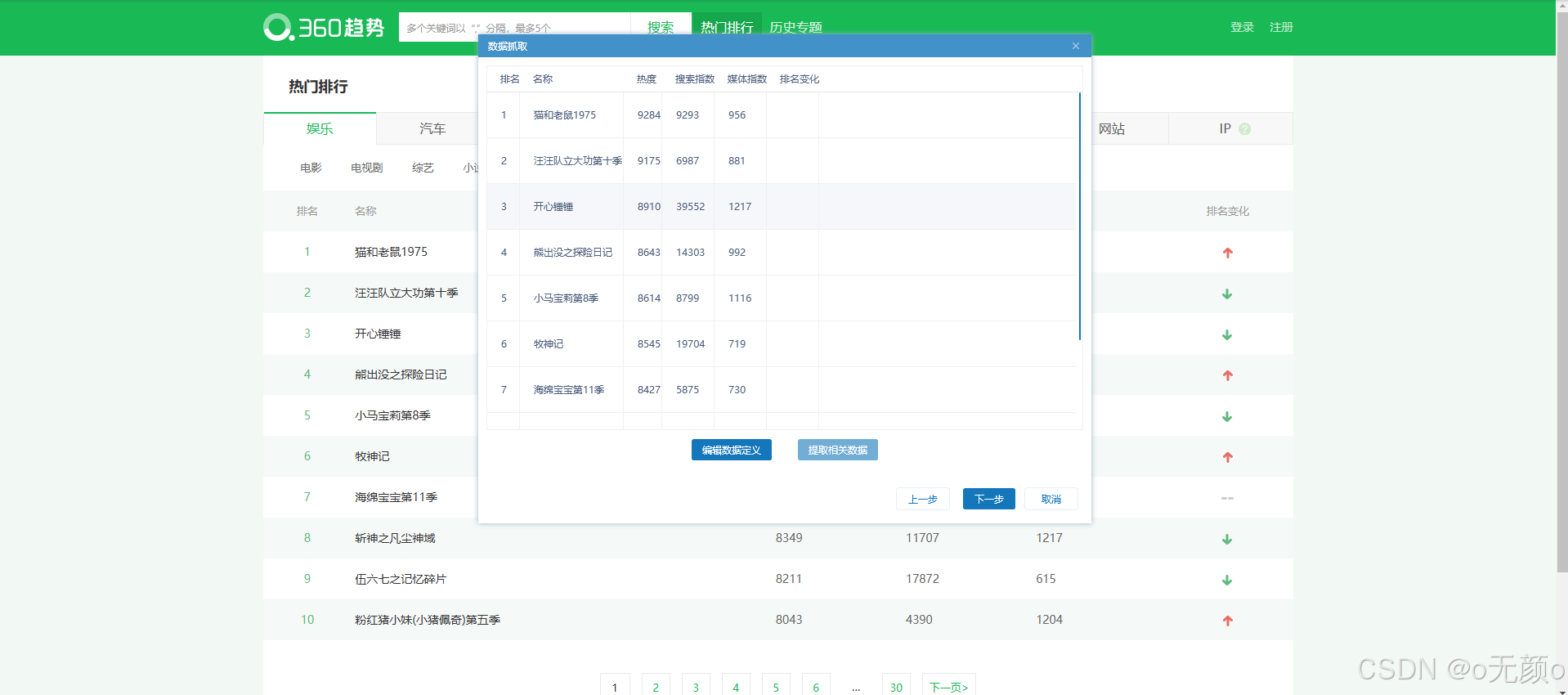Click the 提取相关数据 button
This screenshot has height=695, width=1568.
click(838, 450)
